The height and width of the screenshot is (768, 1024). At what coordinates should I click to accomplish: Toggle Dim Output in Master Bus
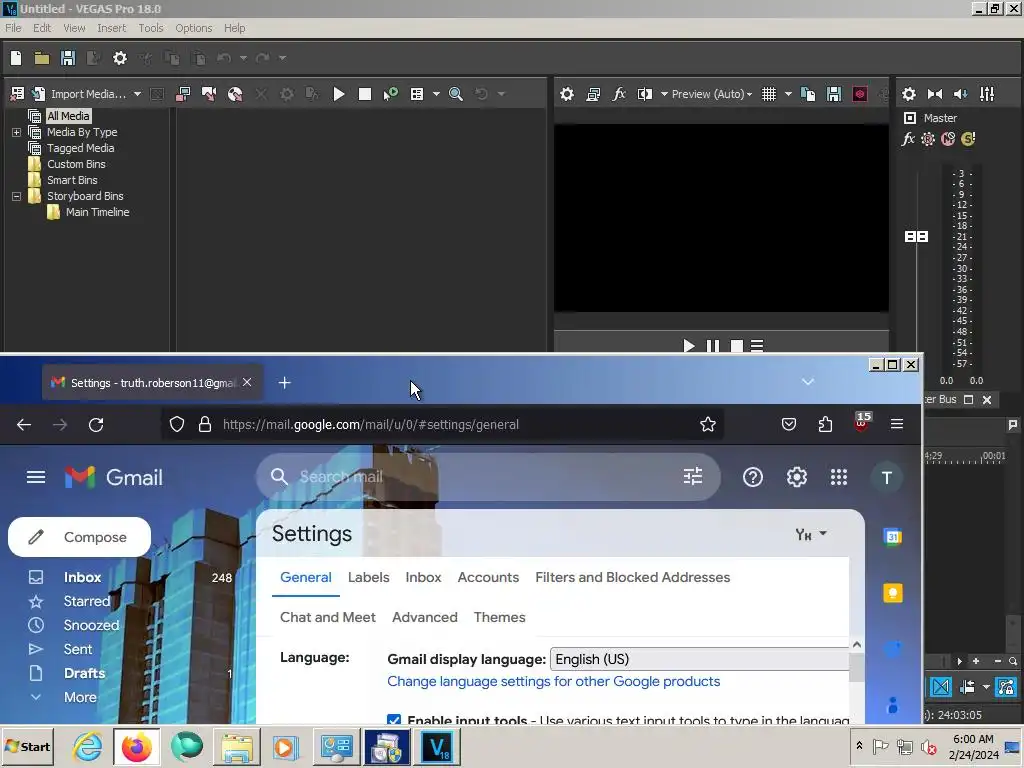tap(961, 94)
